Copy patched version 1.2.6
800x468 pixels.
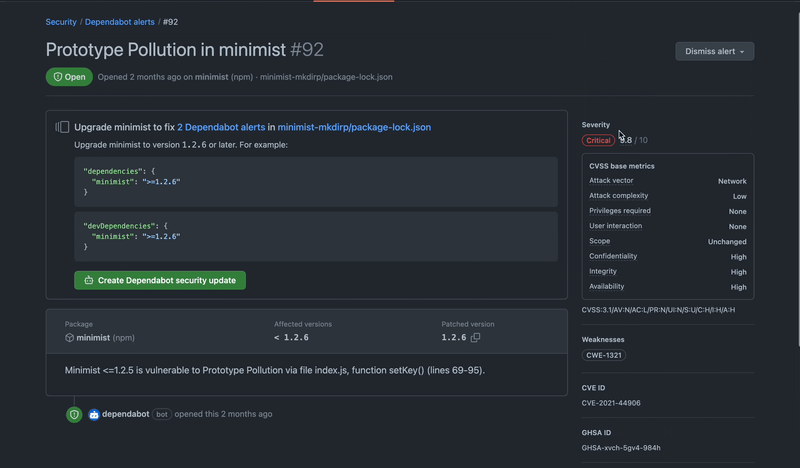[475, 337]
